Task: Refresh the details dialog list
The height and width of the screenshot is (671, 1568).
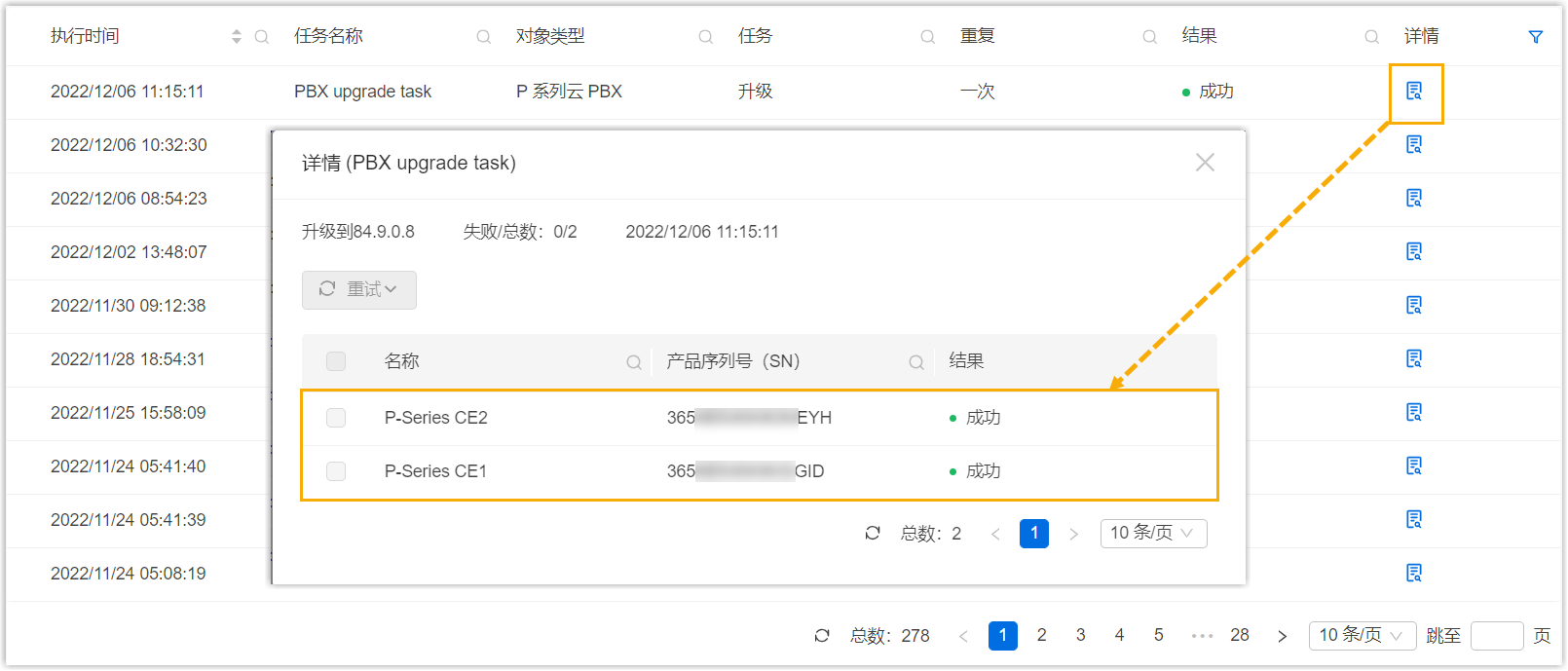Action: click(873, 533)
